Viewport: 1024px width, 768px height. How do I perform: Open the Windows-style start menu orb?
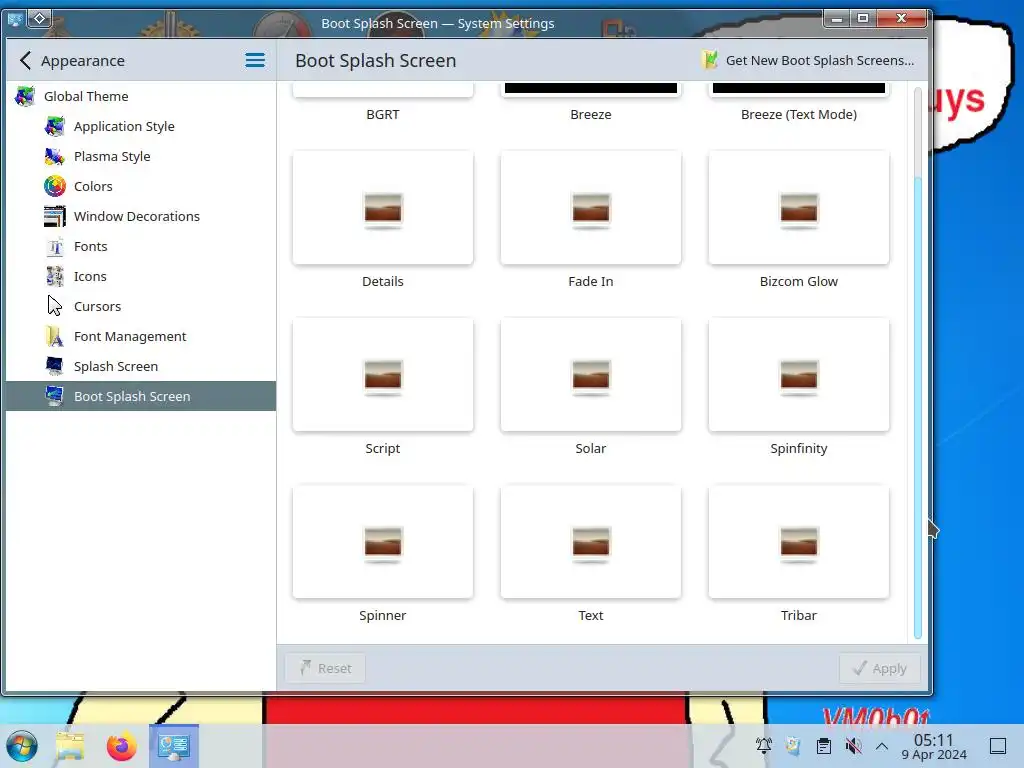(22, 746)
